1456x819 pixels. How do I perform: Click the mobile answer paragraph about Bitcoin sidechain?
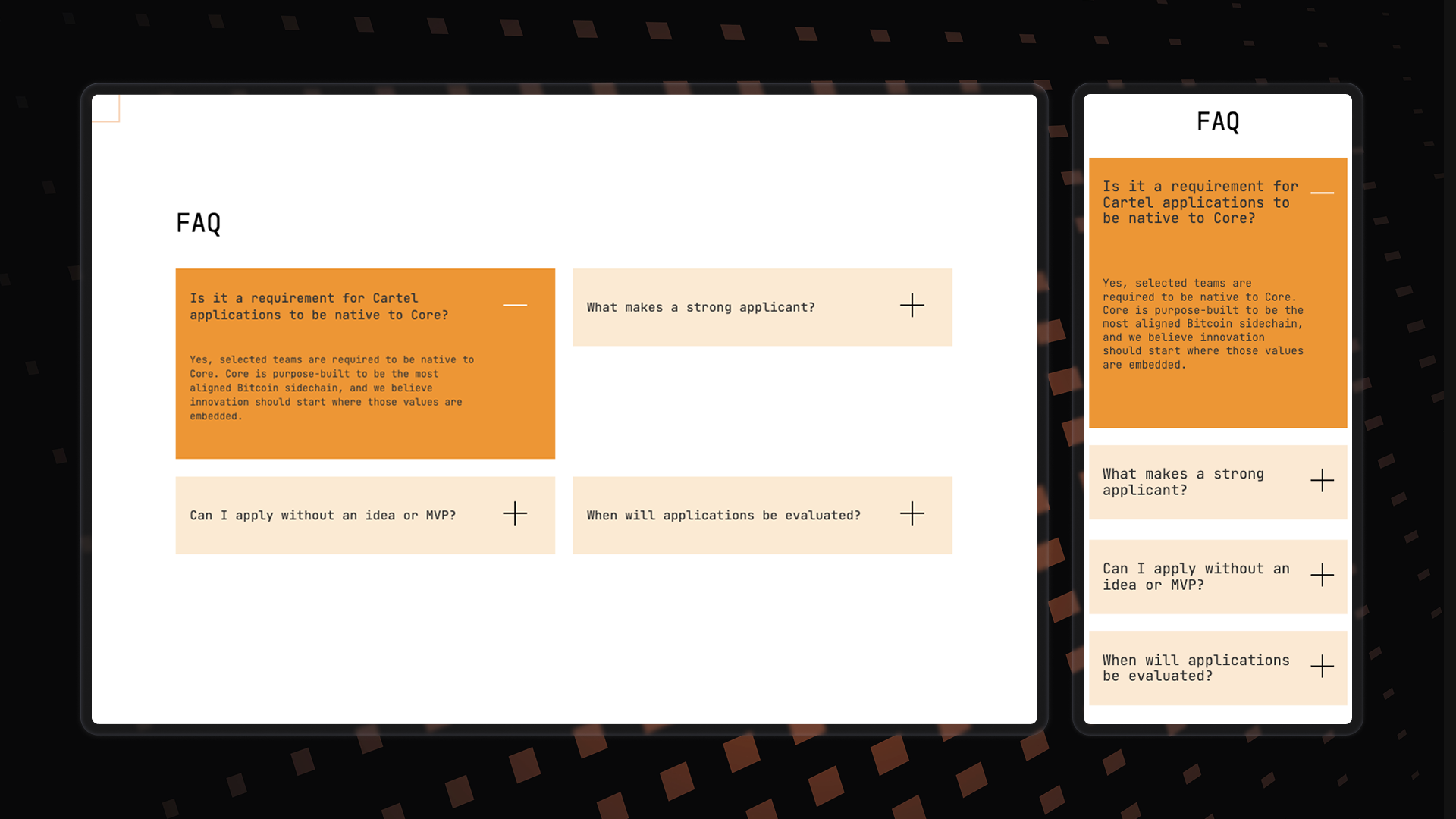pyautogui.click(x=1203, y=324)
